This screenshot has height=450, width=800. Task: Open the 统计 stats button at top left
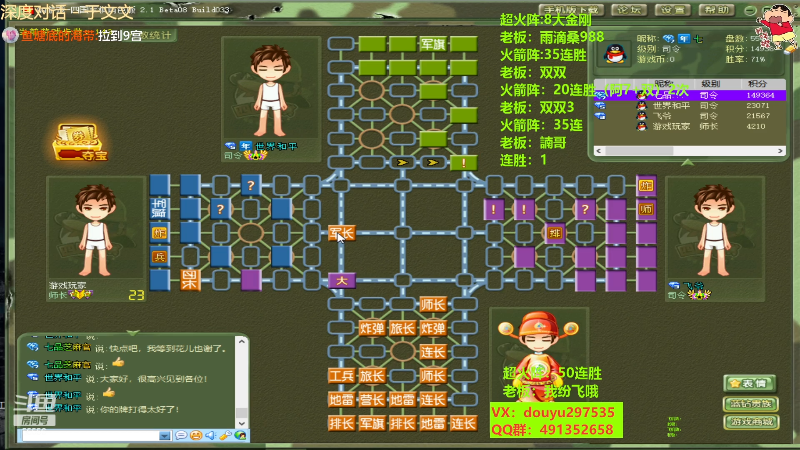[157, 35]
